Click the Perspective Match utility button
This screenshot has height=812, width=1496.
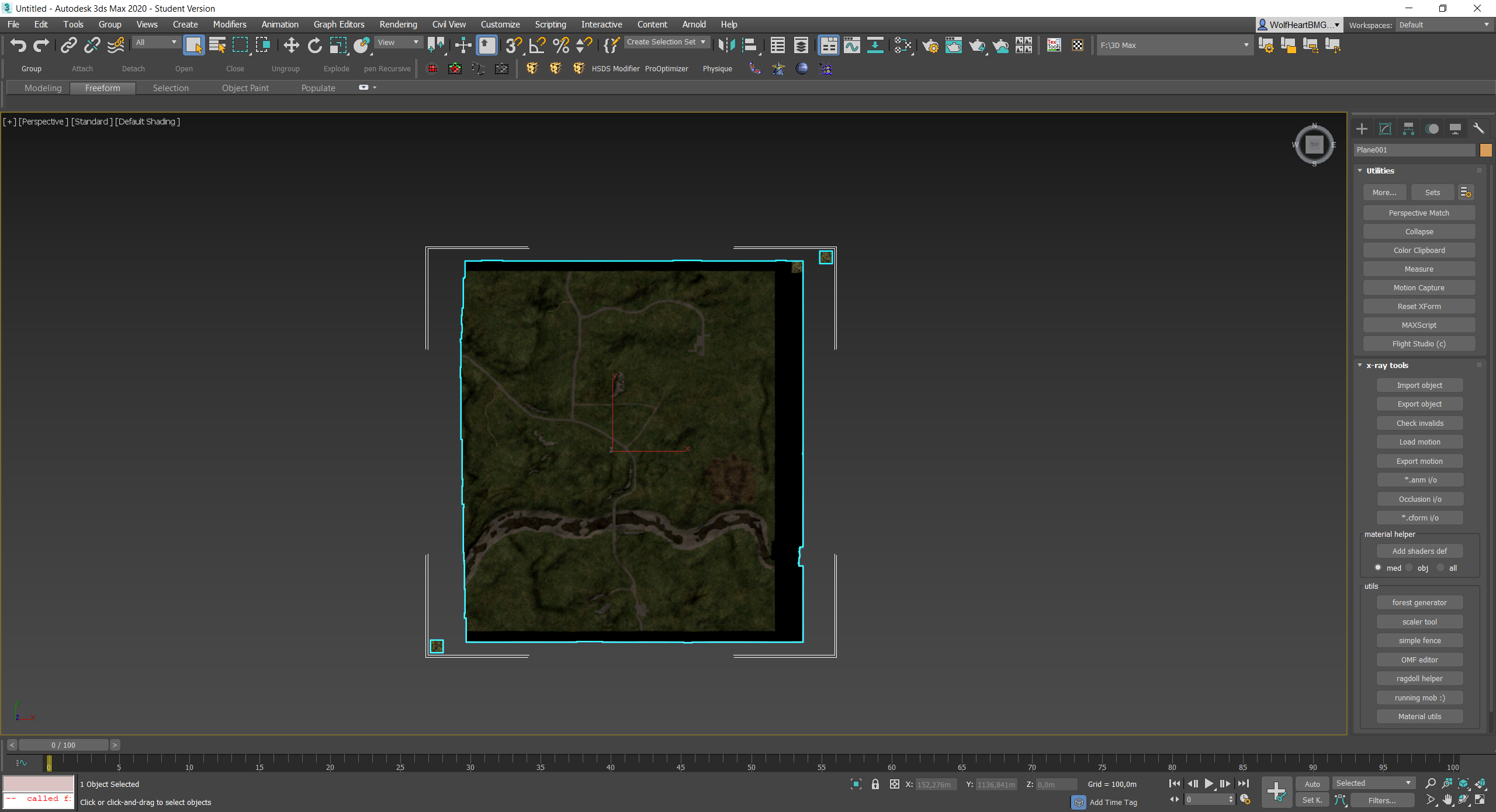(1419, 213)
